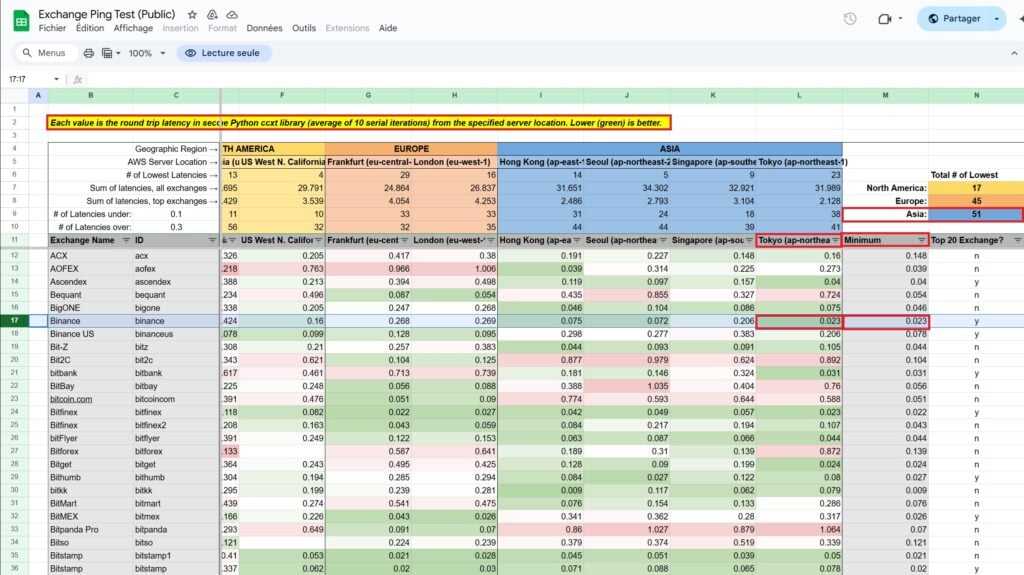Viewport: 1024px width, 575px height.
Task: Select the yellow latency description note
Action: click(359, 123)
